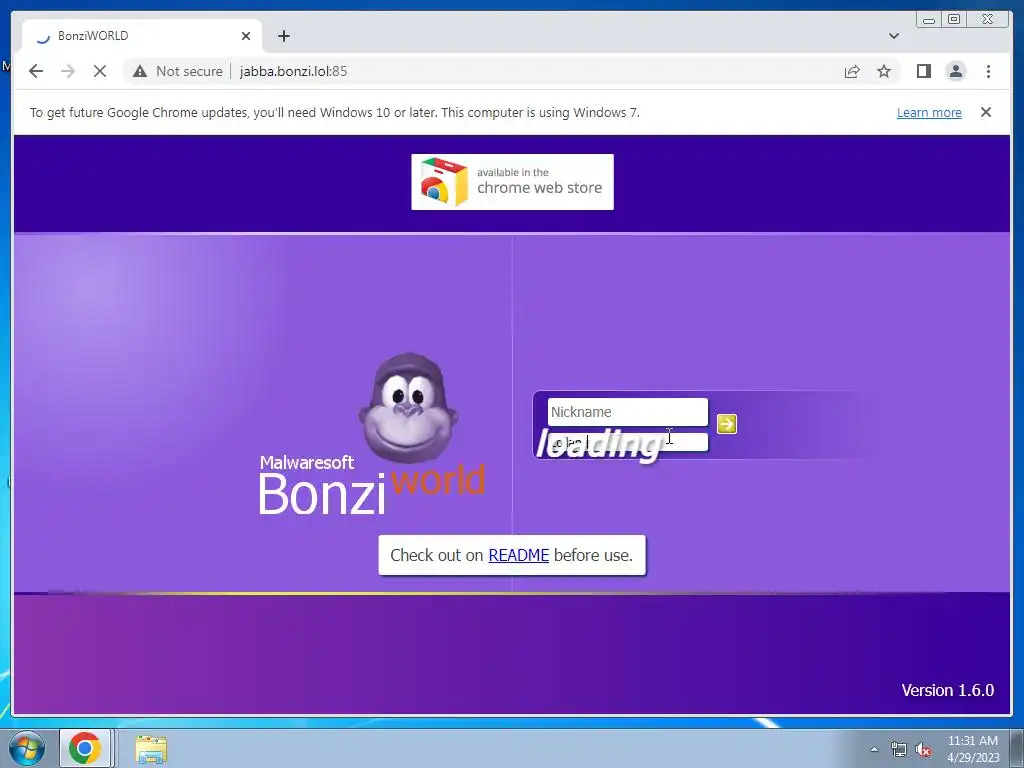Open Windows Explorer from the taskbar

(x=151, y=748)
